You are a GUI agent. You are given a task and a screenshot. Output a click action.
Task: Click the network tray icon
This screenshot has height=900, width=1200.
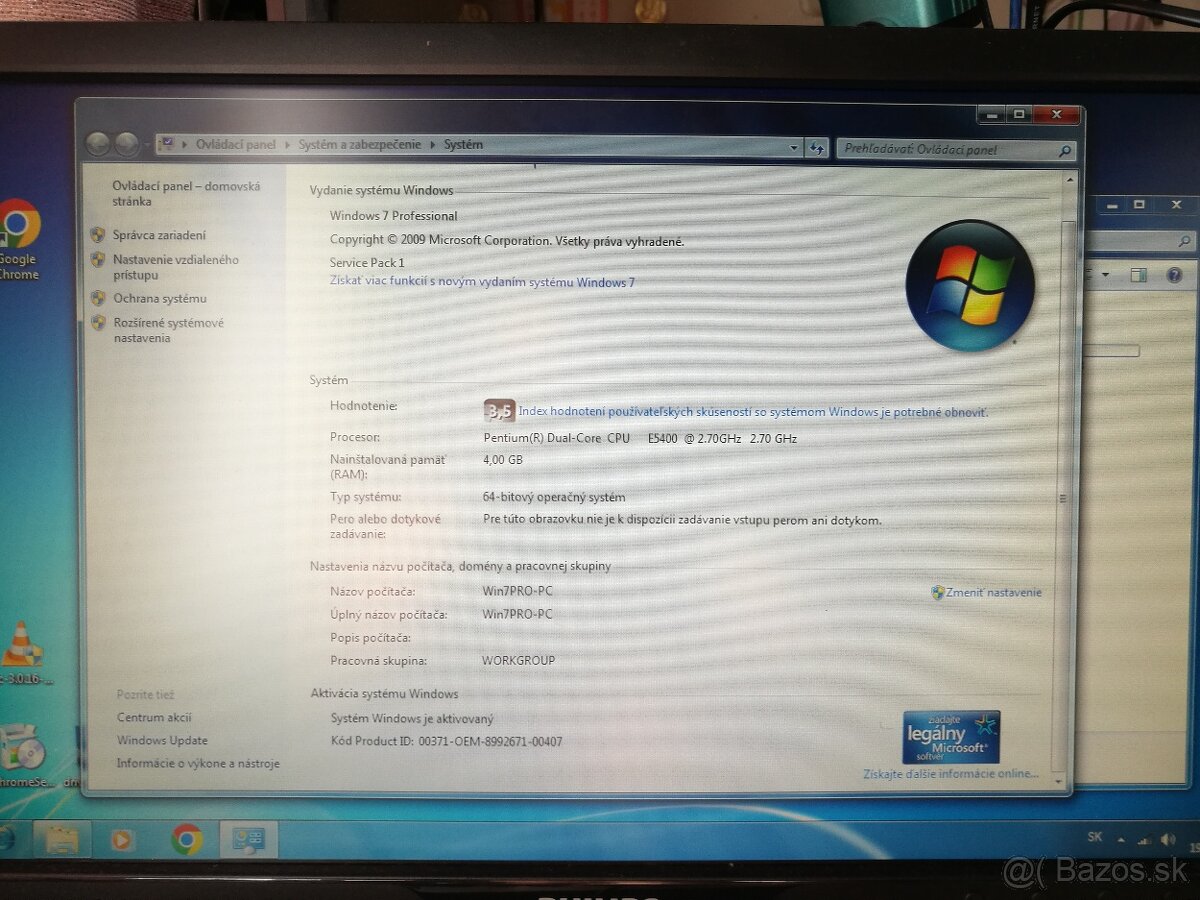(x=1143, y=840)
